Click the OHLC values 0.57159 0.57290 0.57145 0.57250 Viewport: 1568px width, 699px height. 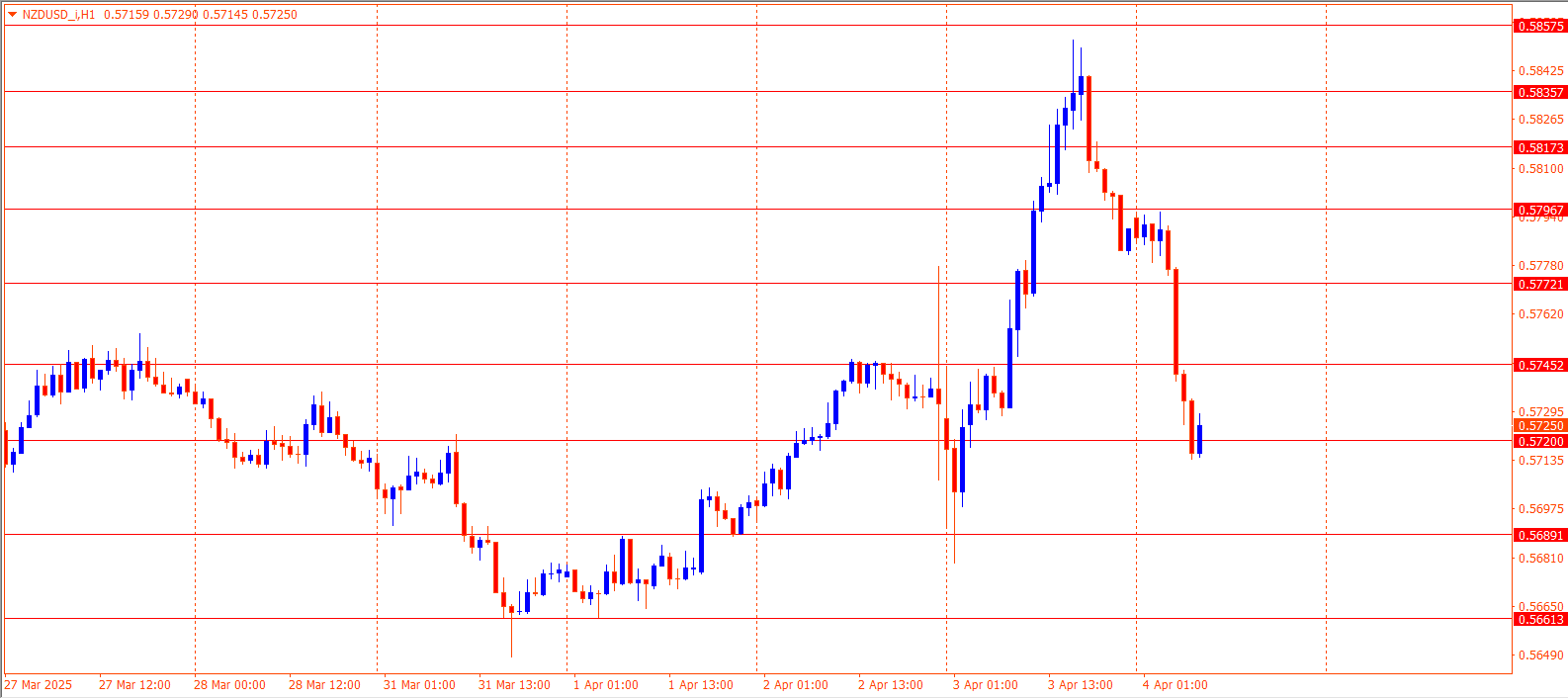201,15
